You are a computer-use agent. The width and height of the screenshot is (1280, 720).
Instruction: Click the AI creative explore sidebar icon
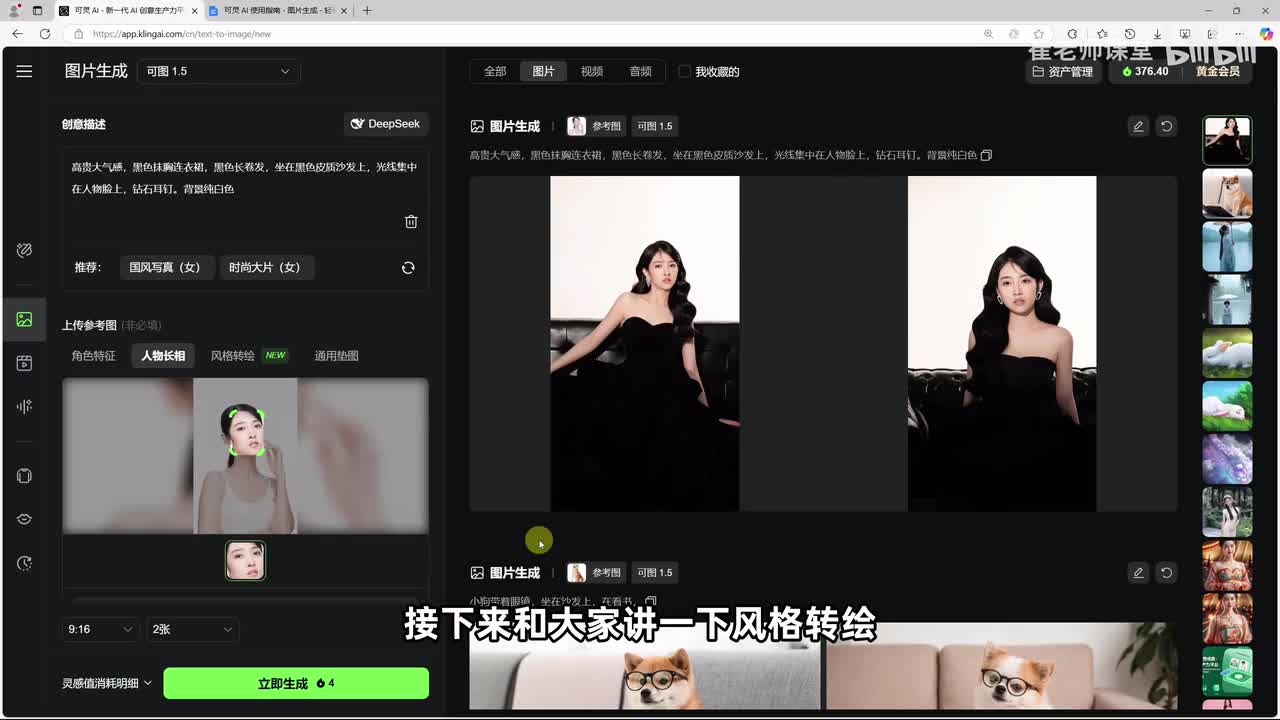24,250
